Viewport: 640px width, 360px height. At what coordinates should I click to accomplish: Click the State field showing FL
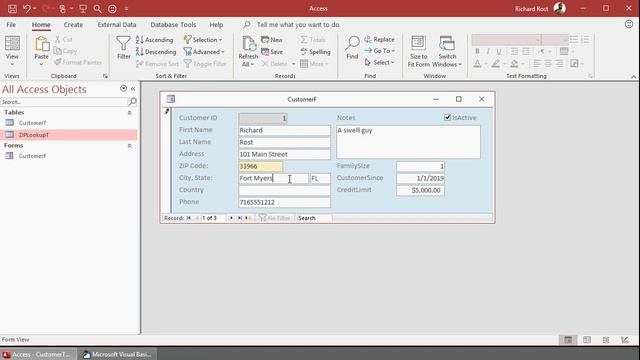pyautogui.click(x=320, y=178)
